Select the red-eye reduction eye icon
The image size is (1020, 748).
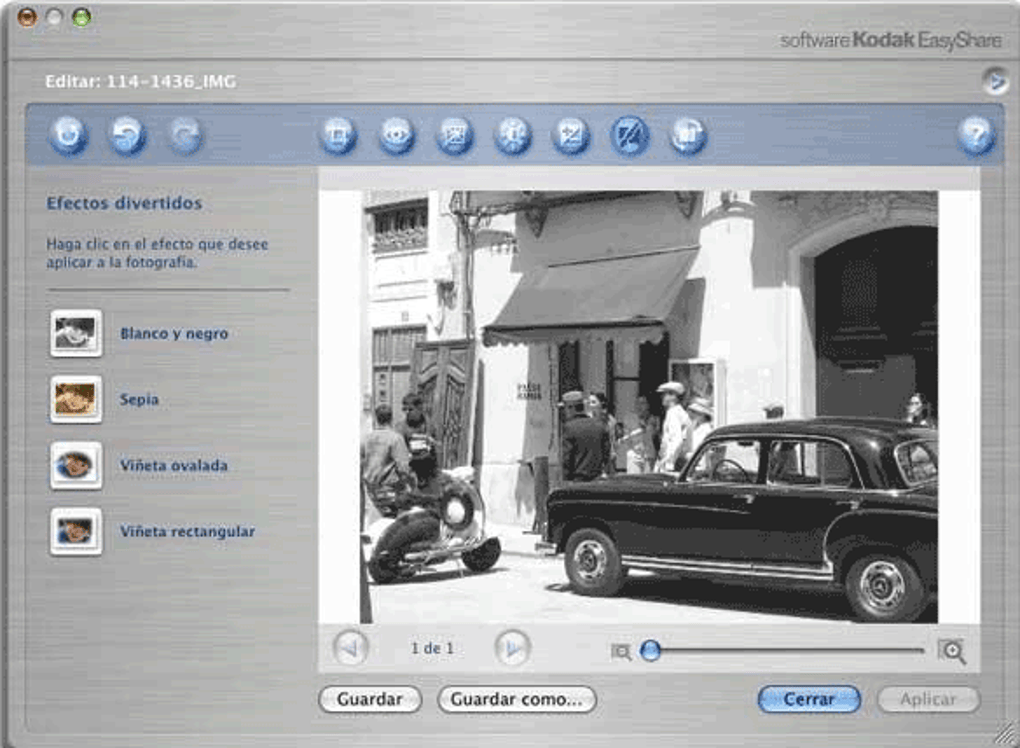click(396, 135)
